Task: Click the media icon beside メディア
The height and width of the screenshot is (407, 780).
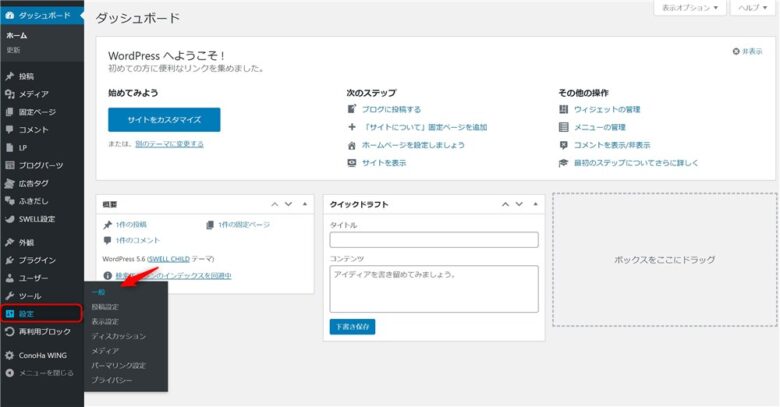Action: pyautogui.click(x=9, y=94)
